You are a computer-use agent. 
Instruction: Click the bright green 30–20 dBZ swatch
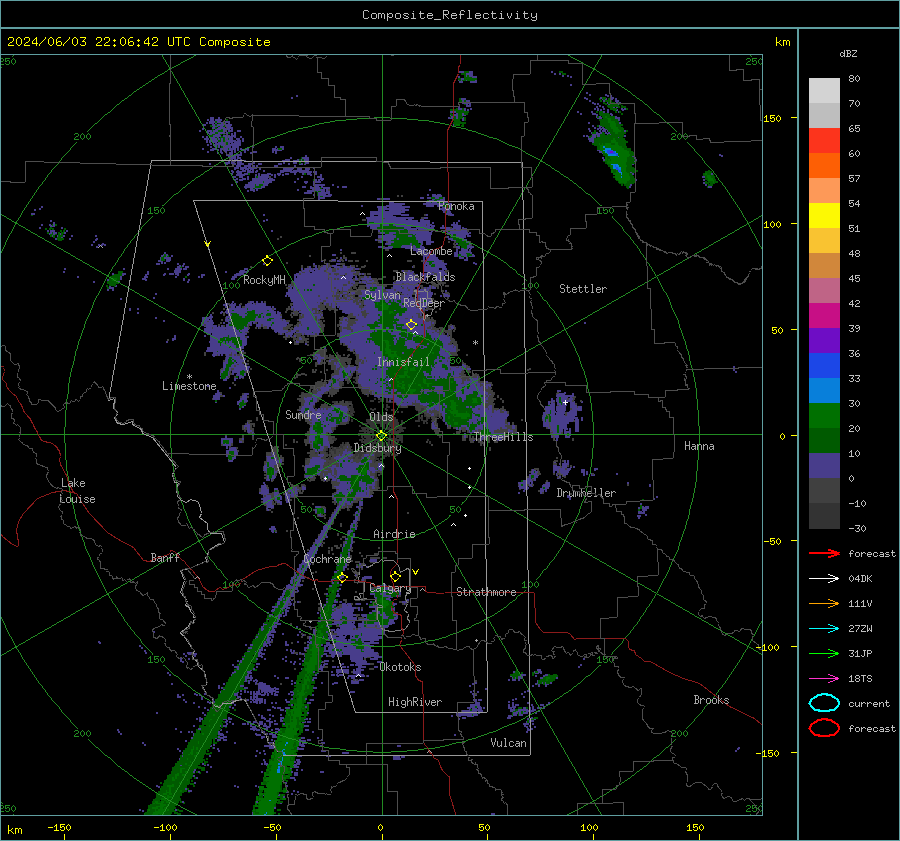click(x=824, y=416)
